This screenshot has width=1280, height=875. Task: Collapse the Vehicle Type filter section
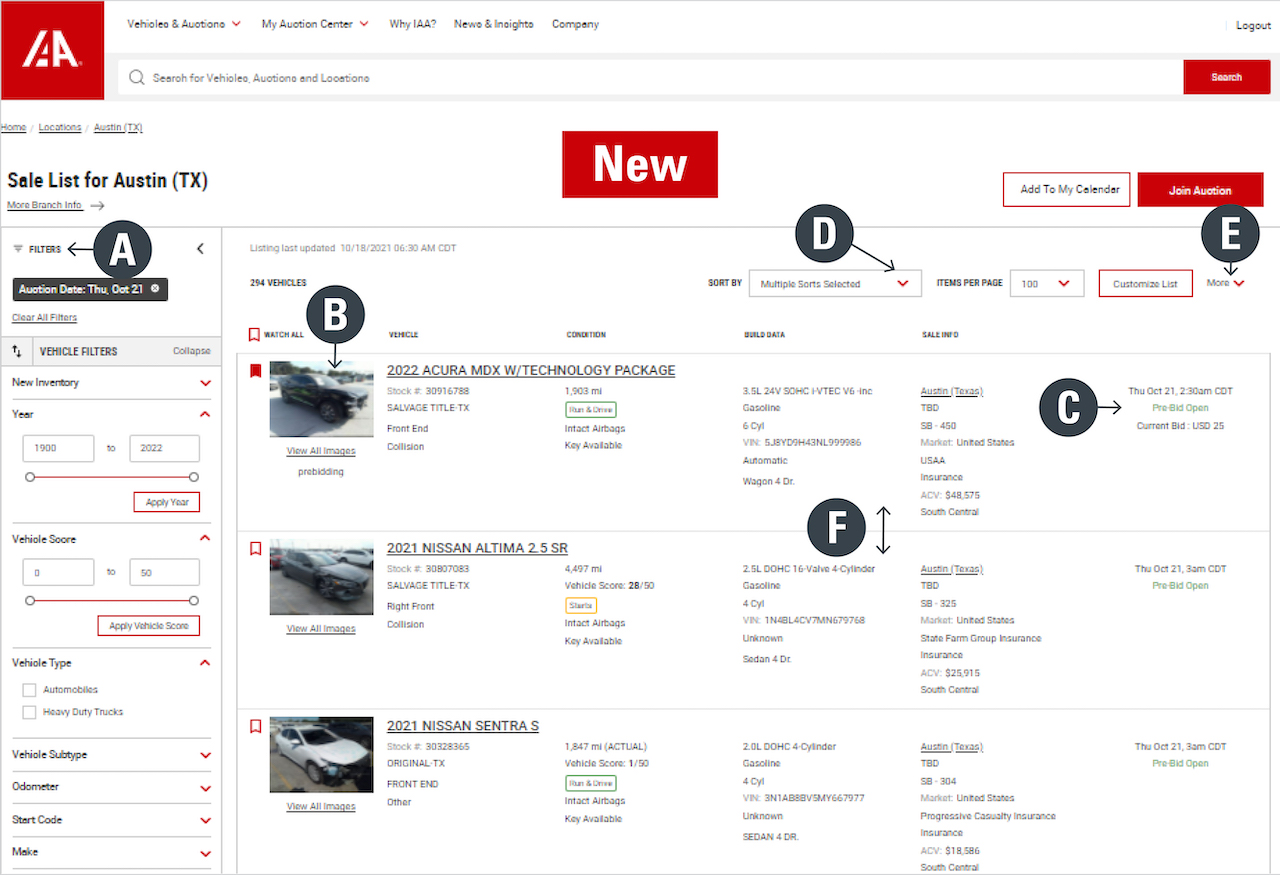[x=205, y=663]
